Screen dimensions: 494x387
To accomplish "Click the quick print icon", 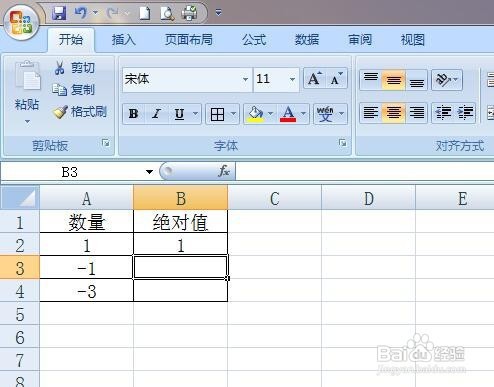I will click(189, 13).
